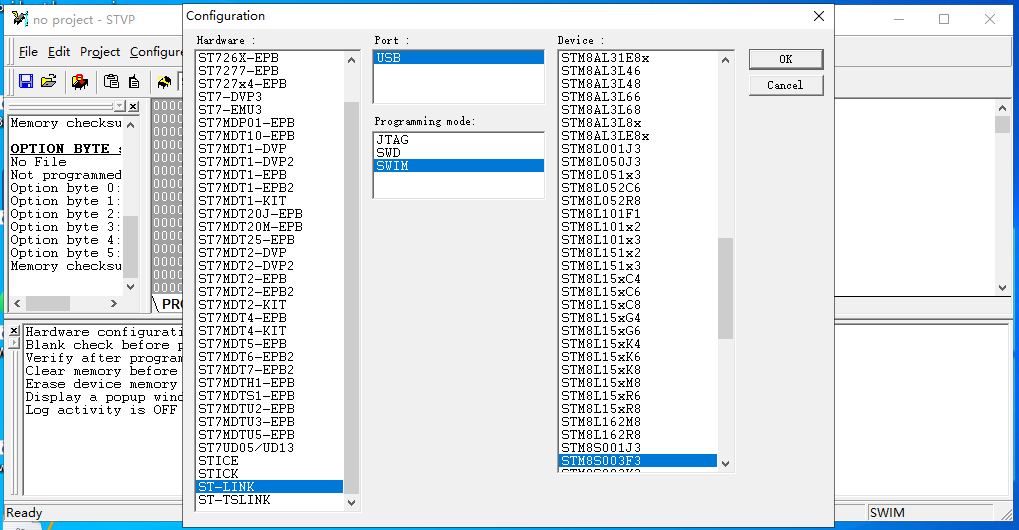
Task: Click the chip icon with yellow mark
Action: pyautogui.click(x=164, y=82)
